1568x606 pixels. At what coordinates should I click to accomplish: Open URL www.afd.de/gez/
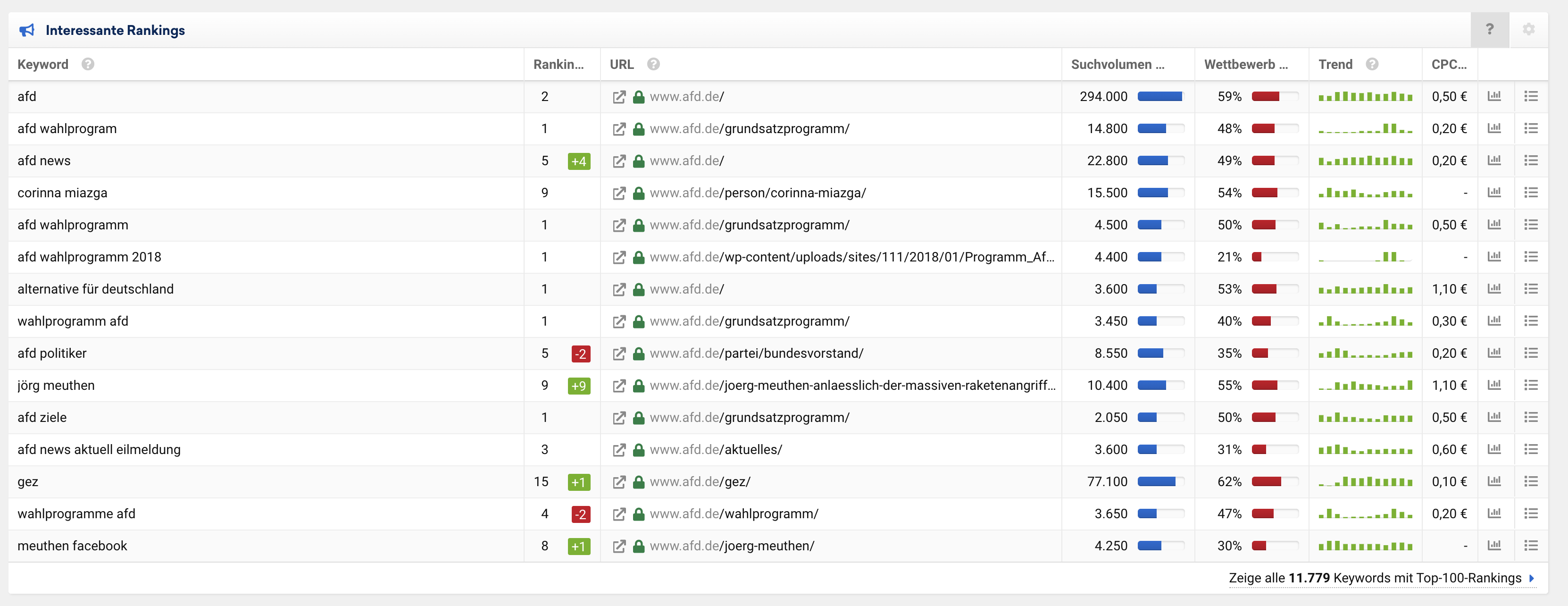coord(700,482)
